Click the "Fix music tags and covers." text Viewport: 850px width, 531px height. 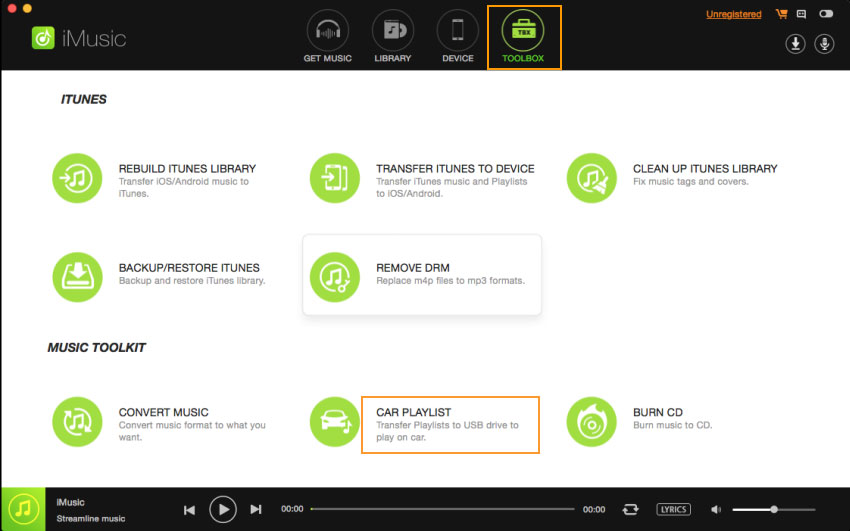(x=691, y=182)
